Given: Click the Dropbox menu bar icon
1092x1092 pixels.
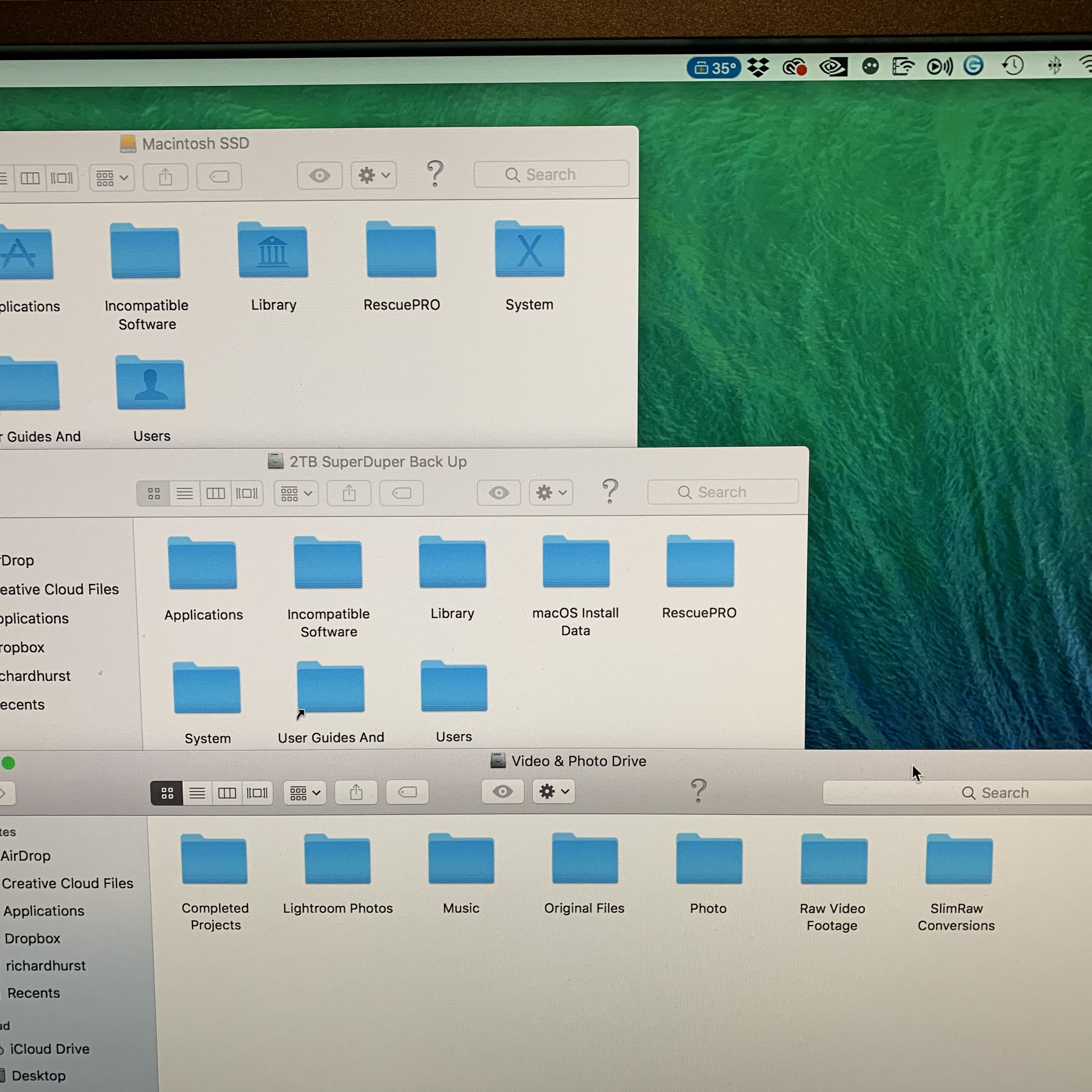Looking at the screenshot, I should (x=758, y=67).
